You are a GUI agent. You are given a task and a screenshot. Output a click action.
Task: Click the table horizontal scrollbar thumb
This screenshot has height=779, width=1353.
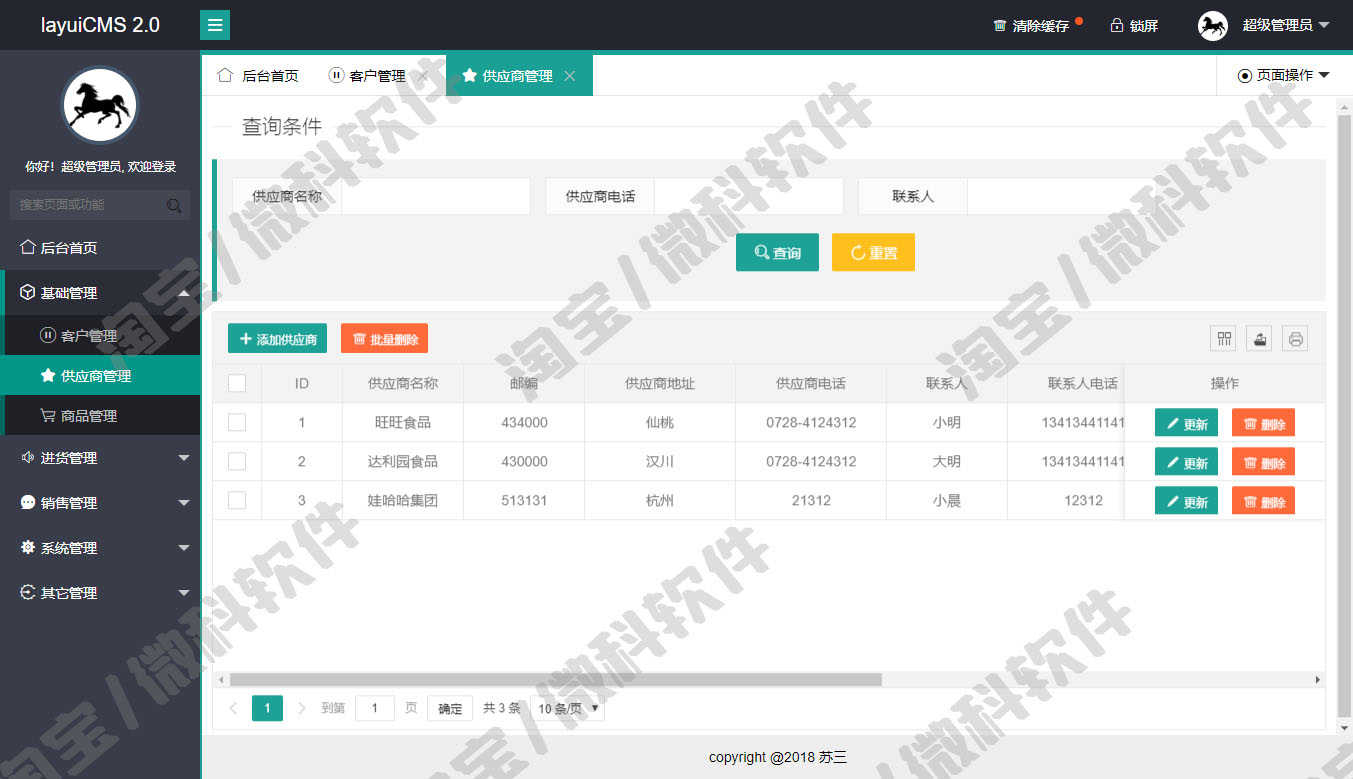coord(555,680)
